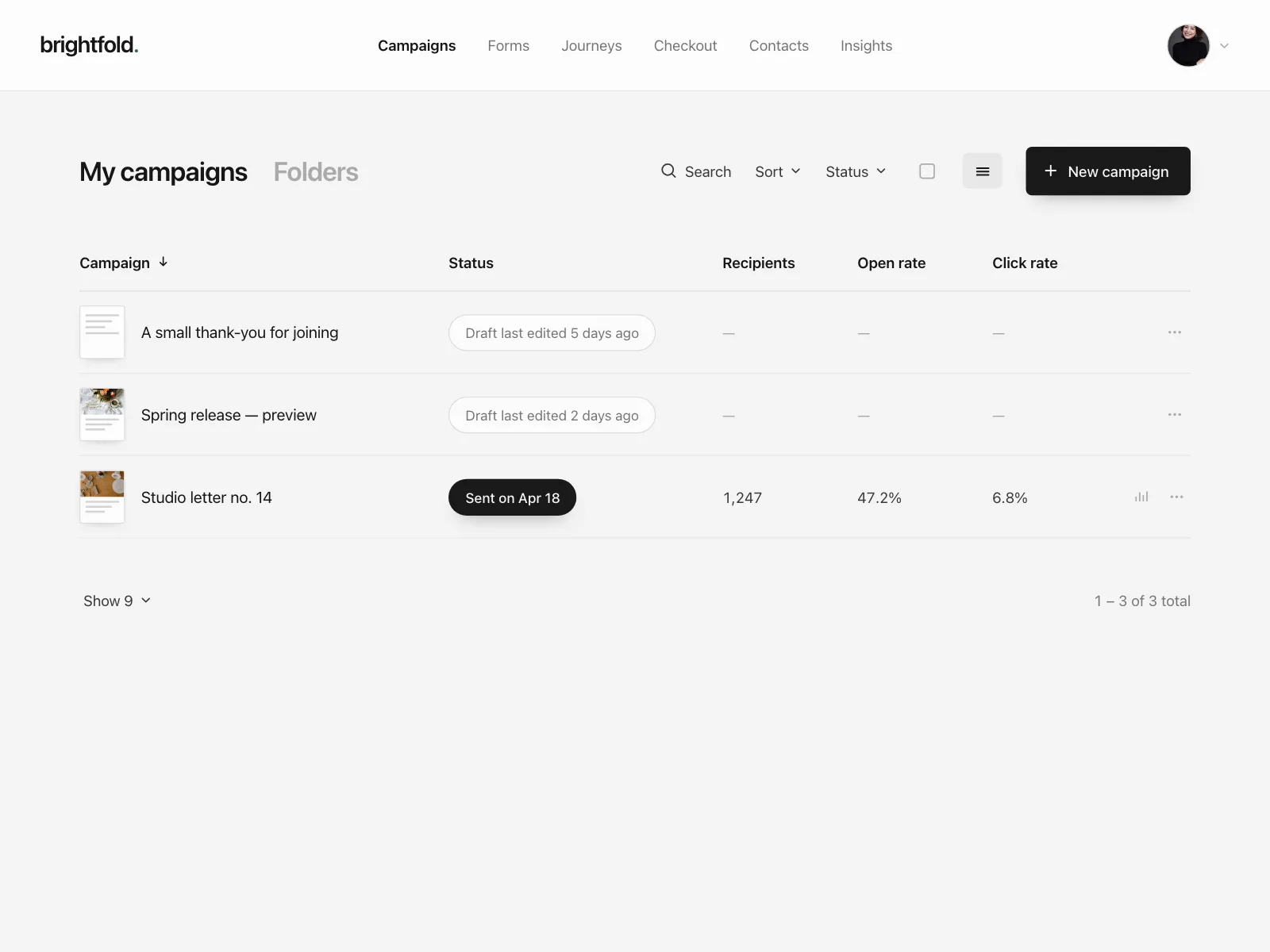Viewport: 1270px width, 952px height.
Task: Click the Status column header
Action: pyautogui.click(x=471, y=263)
